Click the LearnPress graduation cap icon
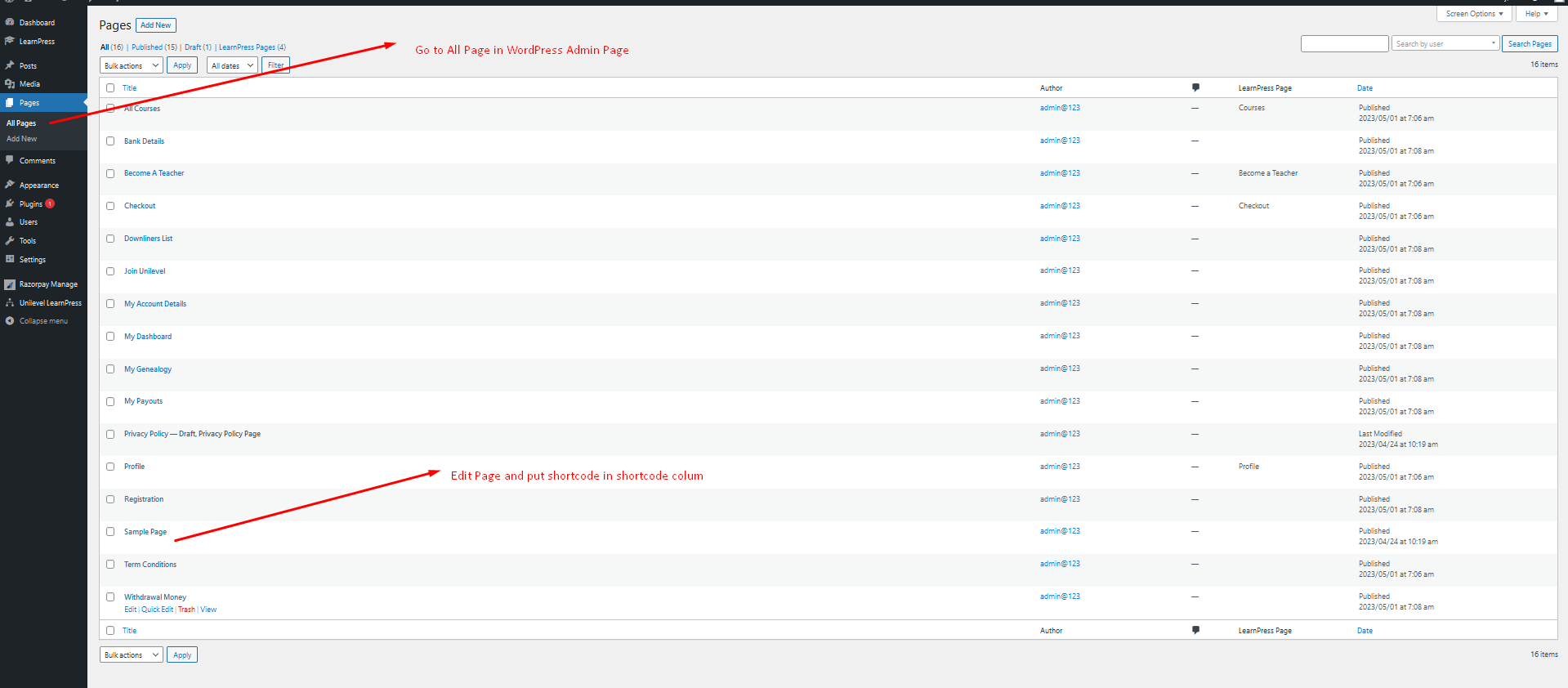This screenshot has width=1568, height=688. pos(10,42)
